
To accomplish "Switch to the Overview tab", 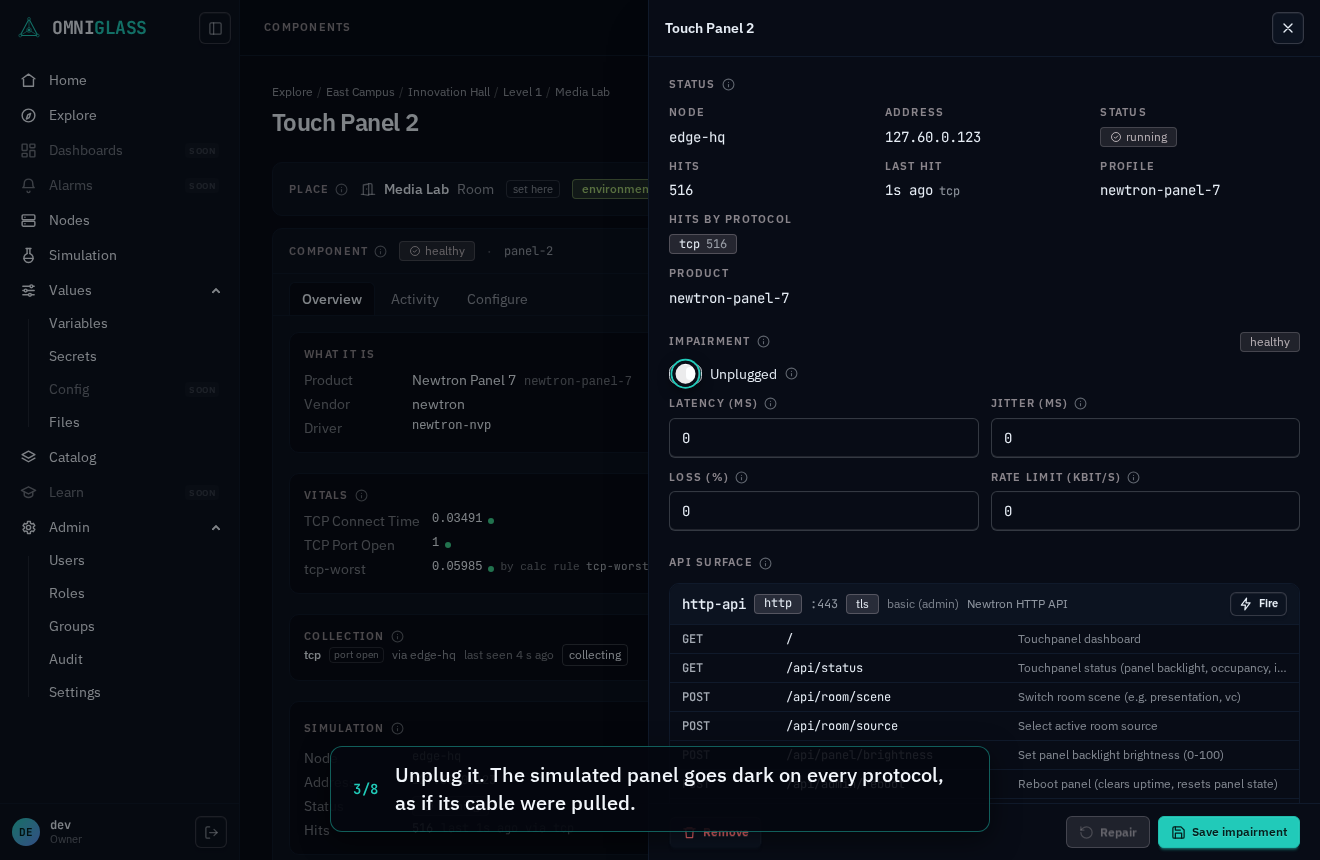I will (x=332, y=299).
